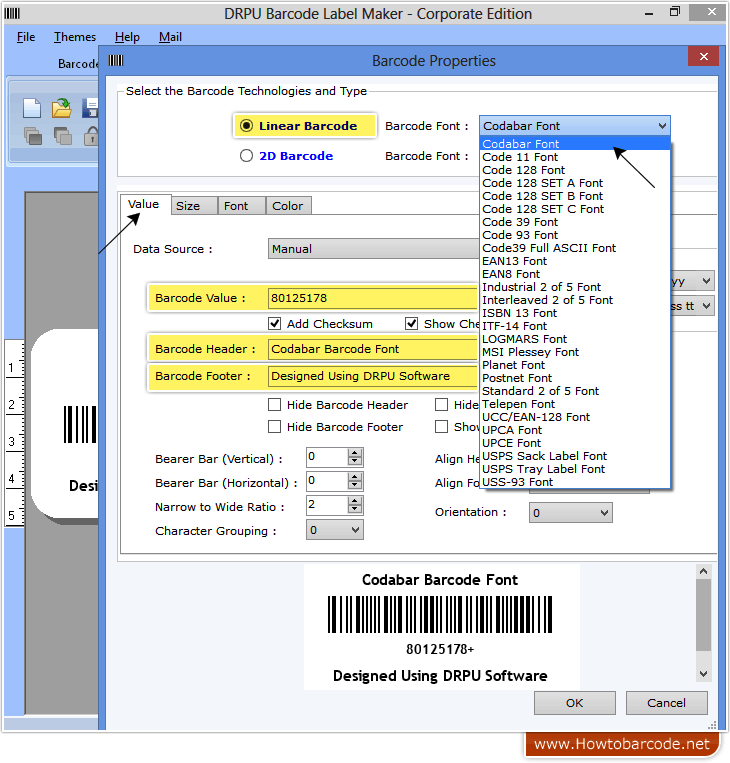Select EAN8 Font in the list

pyautogui.click(x=575, y=274)
